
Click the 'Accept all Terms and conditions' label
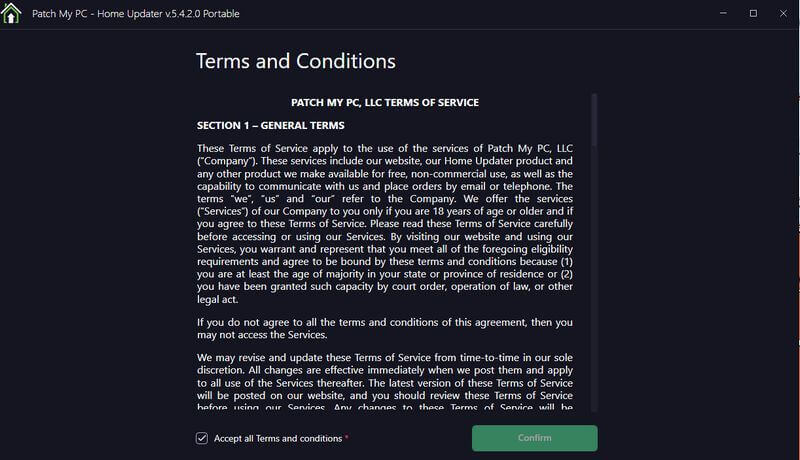click(x=278, y=439)
